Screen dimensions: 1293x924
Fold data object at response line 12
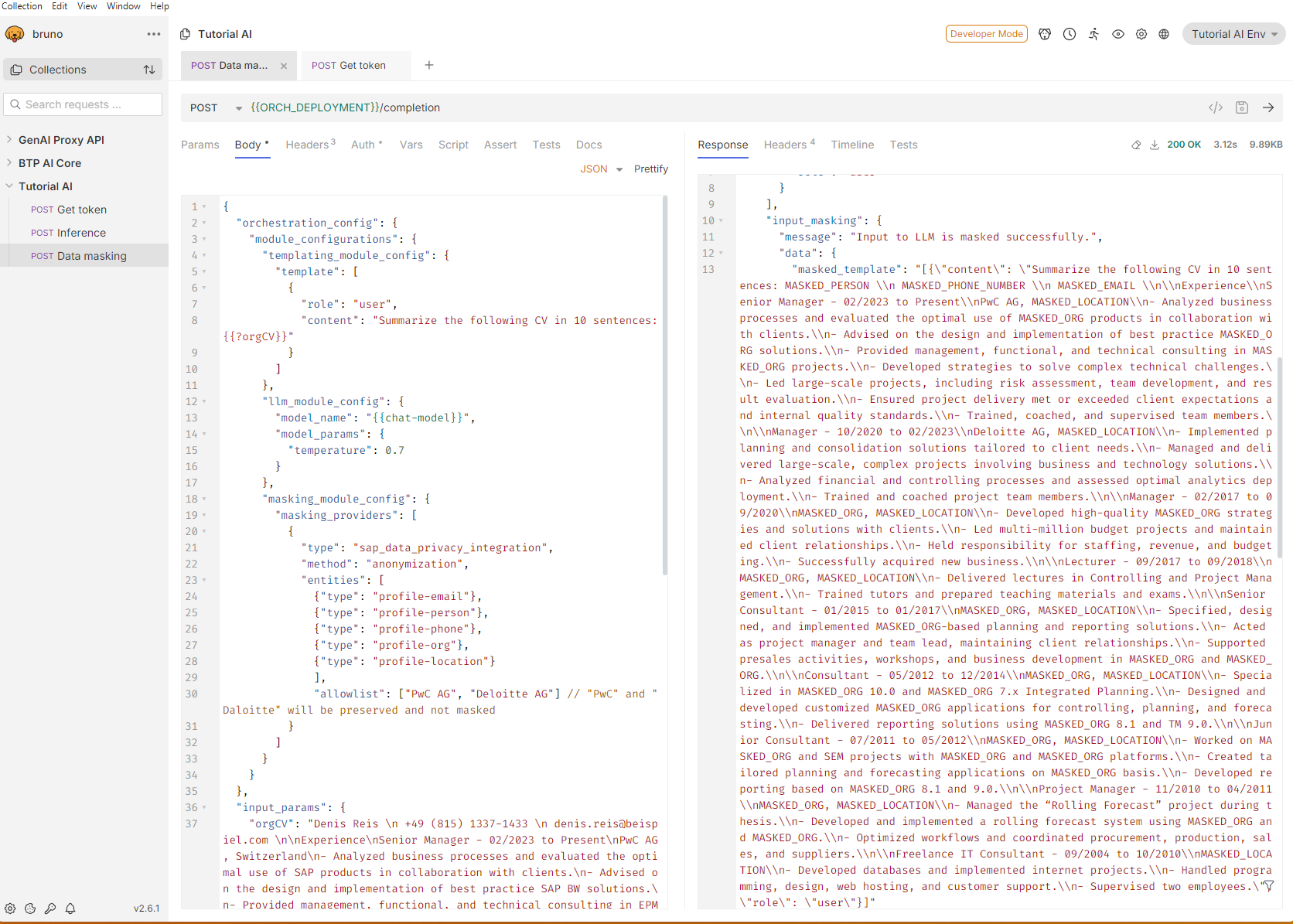(x=721, y=253)
